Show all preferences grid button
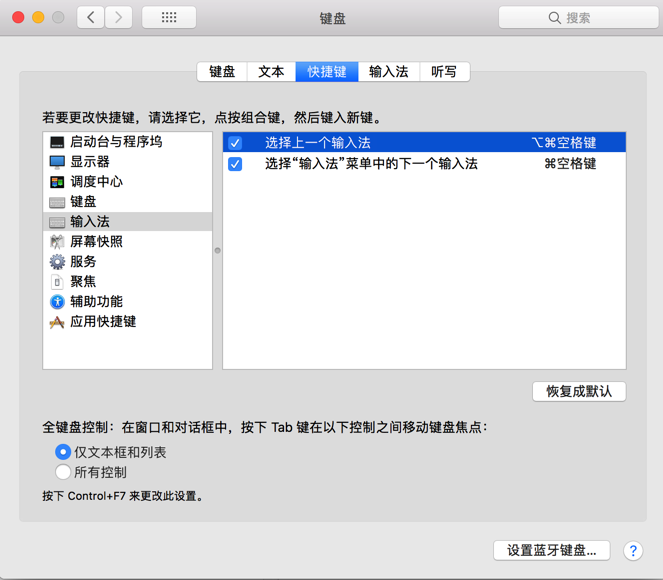663x580 pixels. pos(169,17)
